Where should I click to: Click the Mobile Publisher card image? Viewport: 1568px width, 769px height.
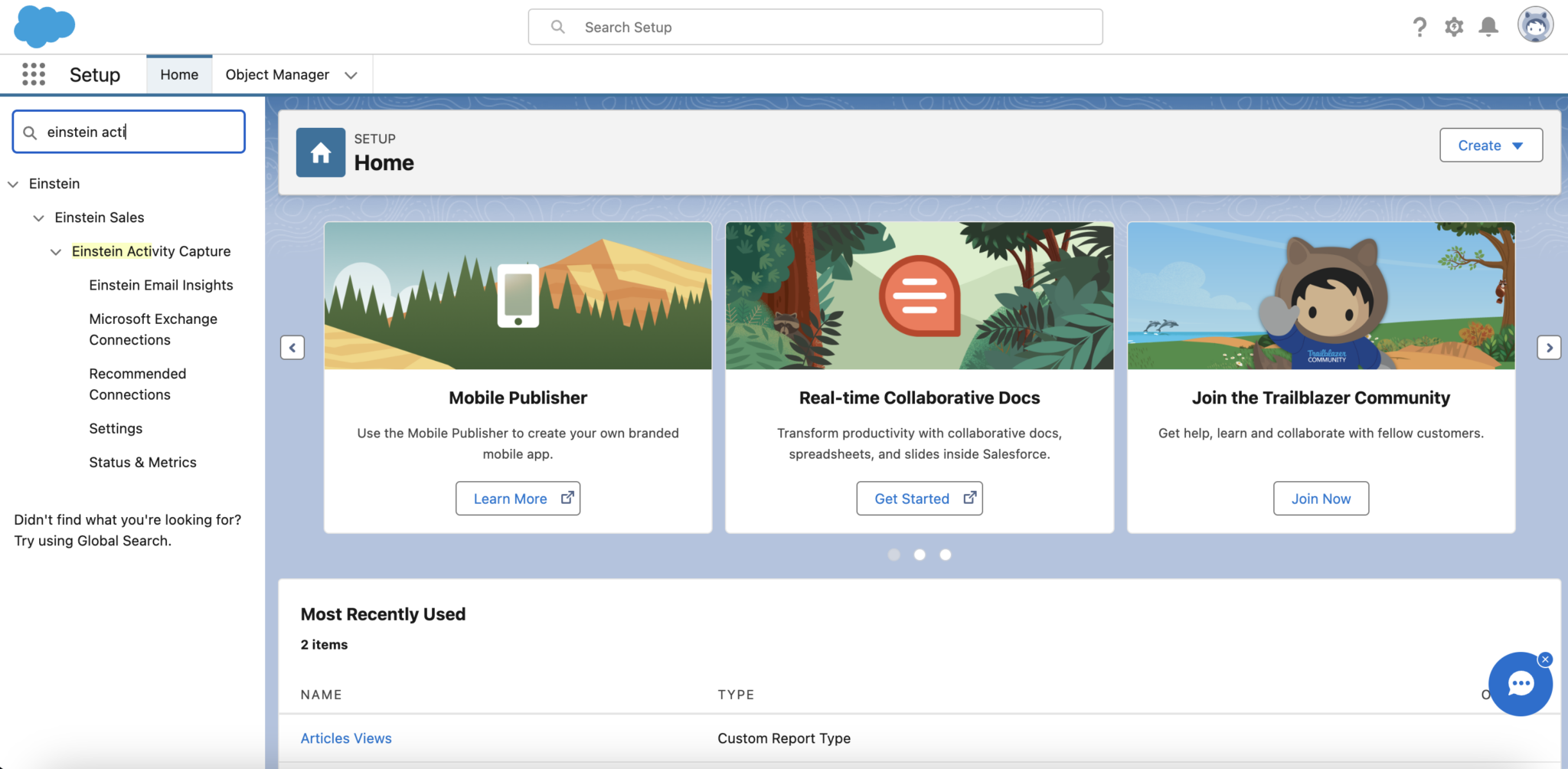tap(518, 296)
